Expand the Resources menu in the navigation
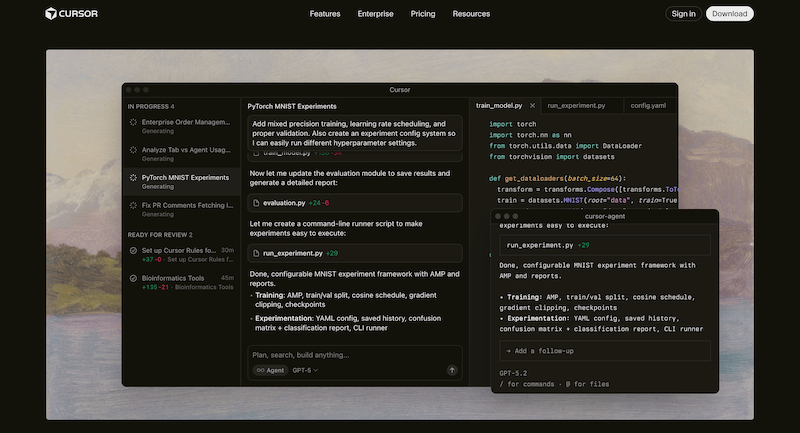 pyautogui.click(x=471, y=14)
